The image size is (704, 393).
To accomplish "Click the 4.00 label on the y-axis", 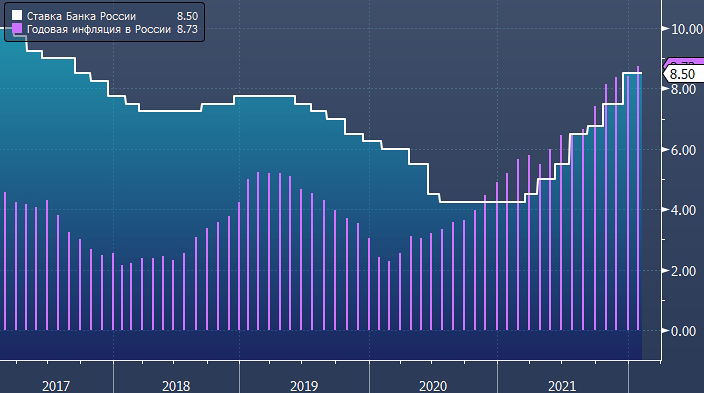I will pos(683,210).
